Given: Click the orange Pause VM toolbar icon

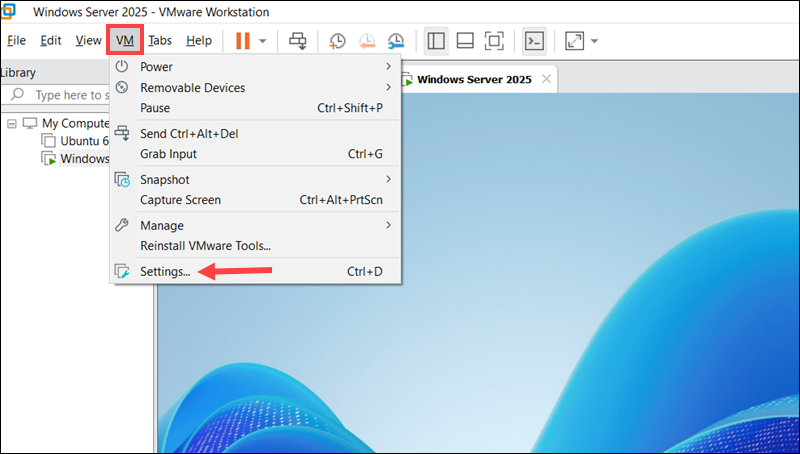Looking at the screenshot, I should tap(242, 41).
